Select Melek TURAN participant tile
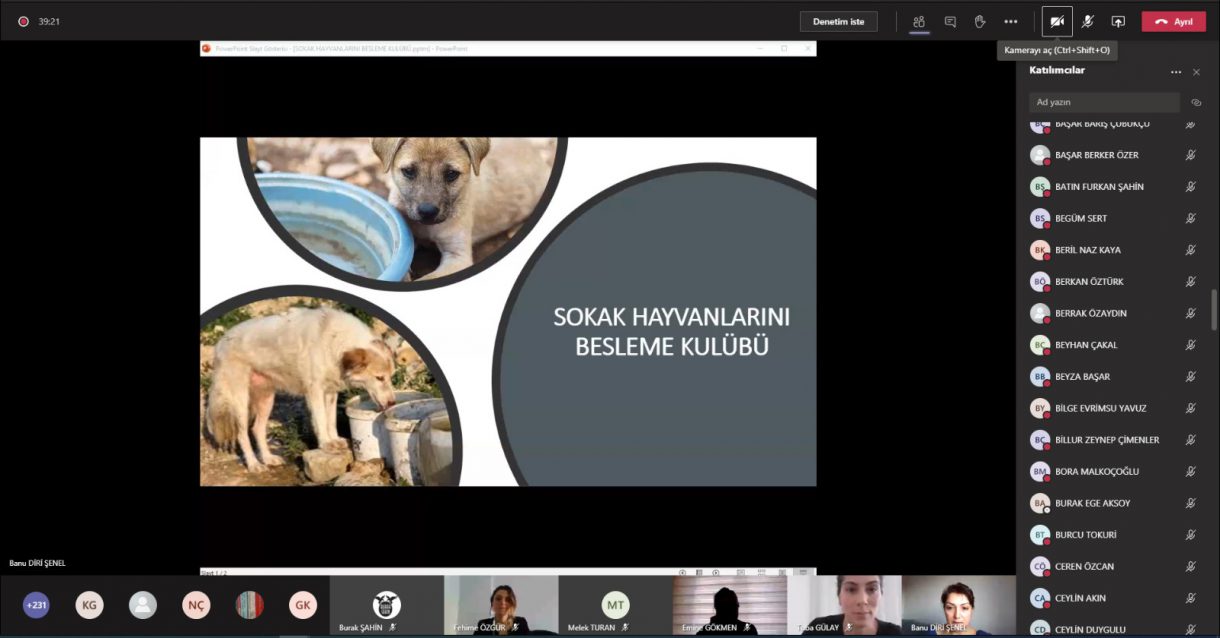 click(x=615, y=605)
